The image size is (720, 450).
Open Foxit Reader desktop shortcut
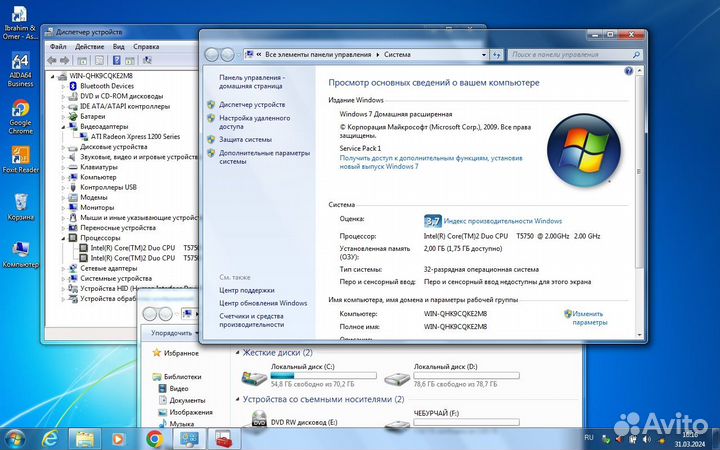click(20, 159)
